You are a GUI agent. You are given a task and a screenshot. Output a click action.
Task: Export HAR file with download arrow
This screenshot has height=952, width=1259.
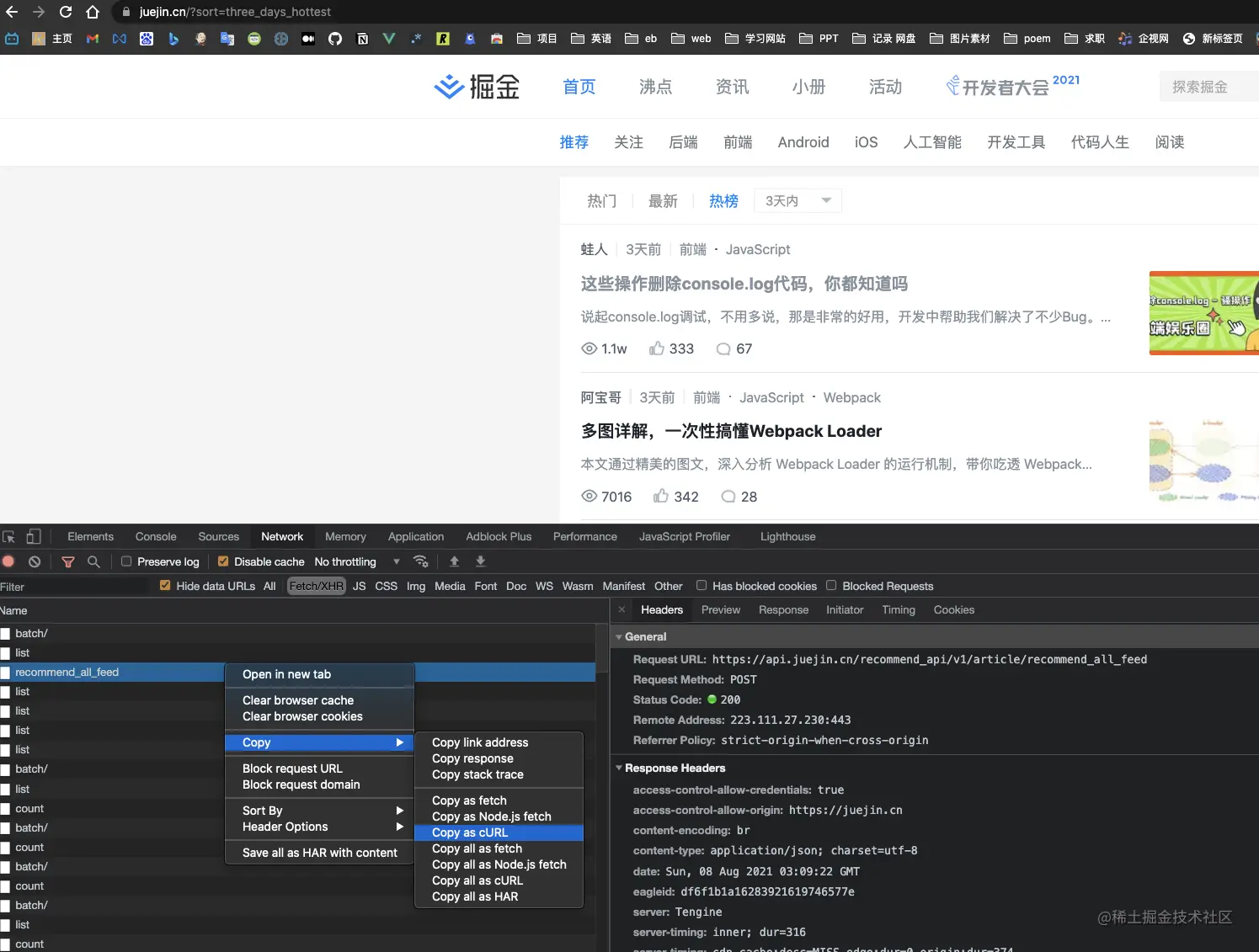coord(481,561)
